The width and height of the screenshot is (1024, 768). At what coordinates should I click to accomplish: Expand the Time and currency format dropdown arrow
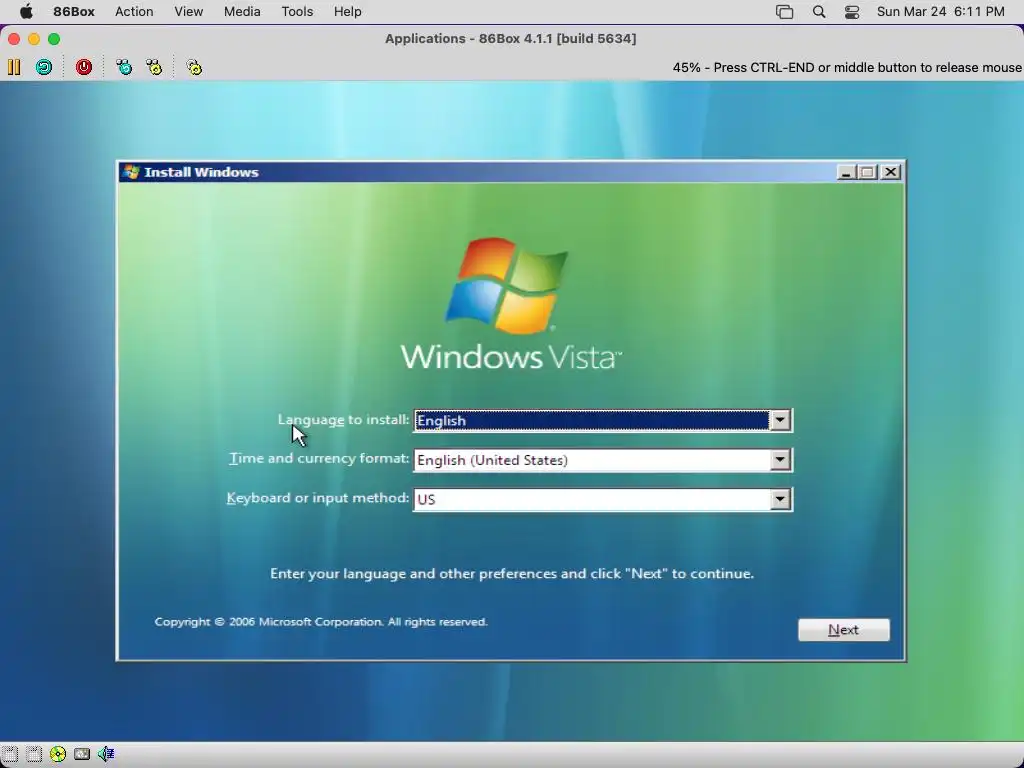click(x=780, y=460)
